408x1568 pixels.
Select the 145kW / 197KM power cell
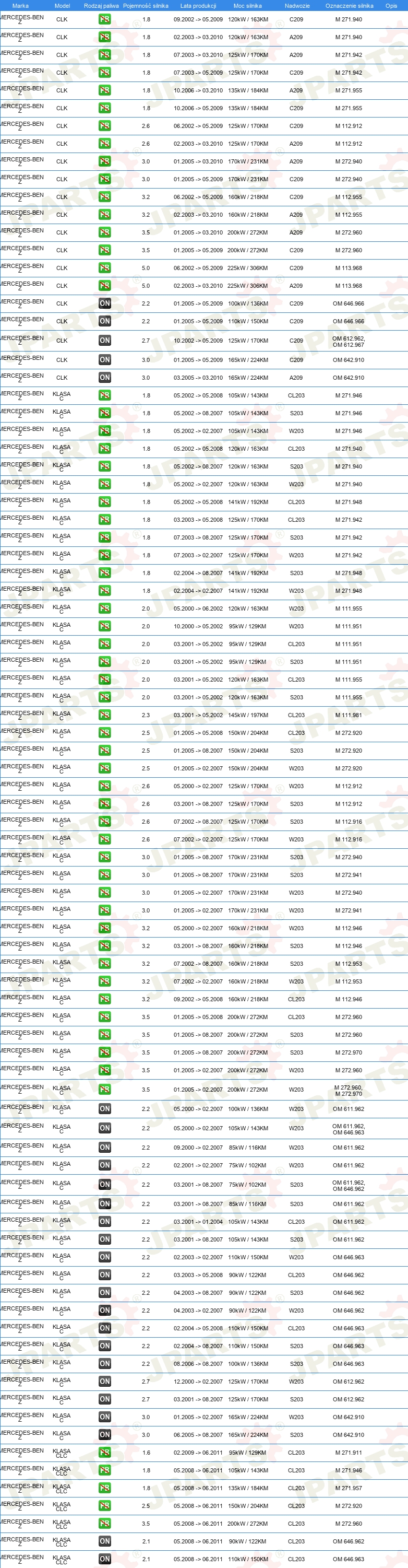248,715
